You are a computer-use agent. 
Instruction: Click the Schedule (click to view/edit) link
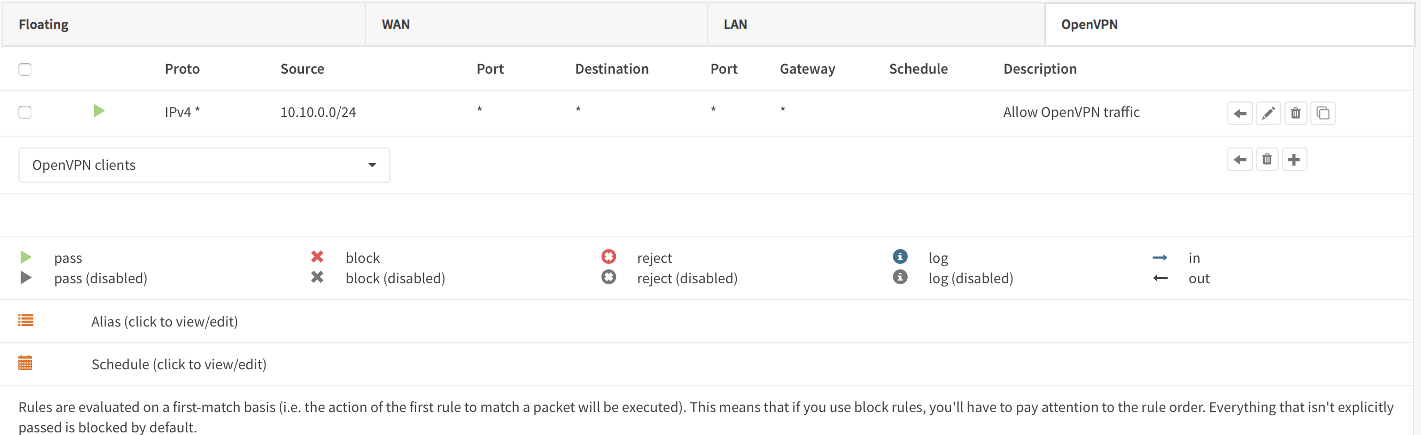[178, 364]
